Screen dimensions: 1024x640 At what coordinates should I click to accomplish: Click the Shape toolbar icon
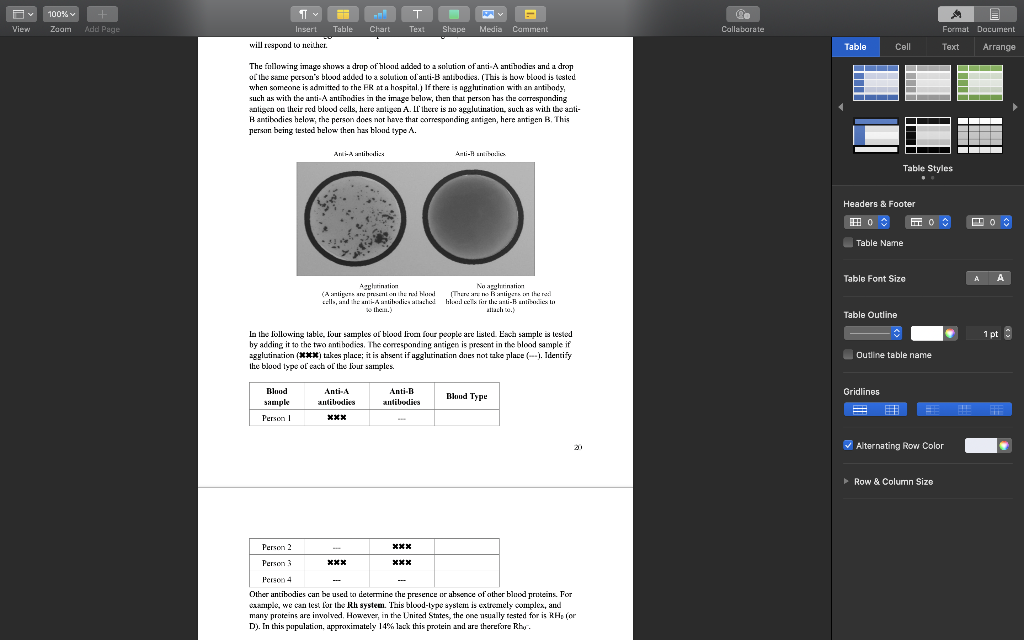click(453, 13)
